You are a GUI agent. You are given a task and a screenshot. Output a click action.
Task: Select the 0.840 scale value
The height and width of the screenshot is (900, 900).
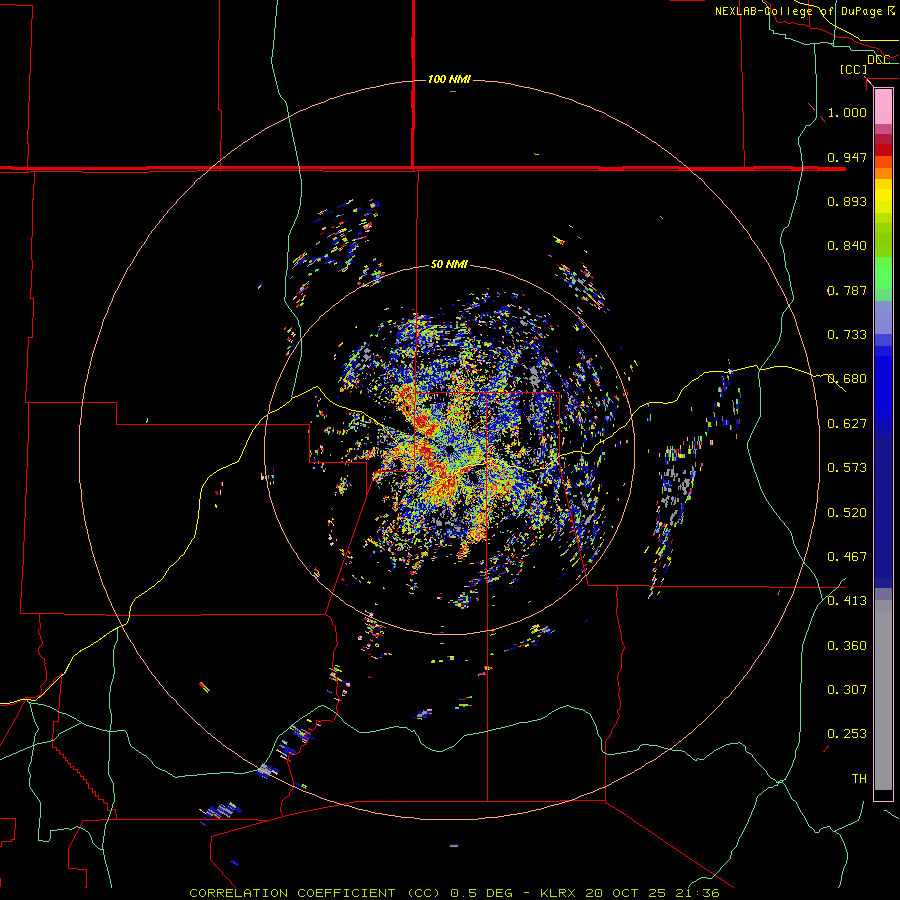[847, 246]
